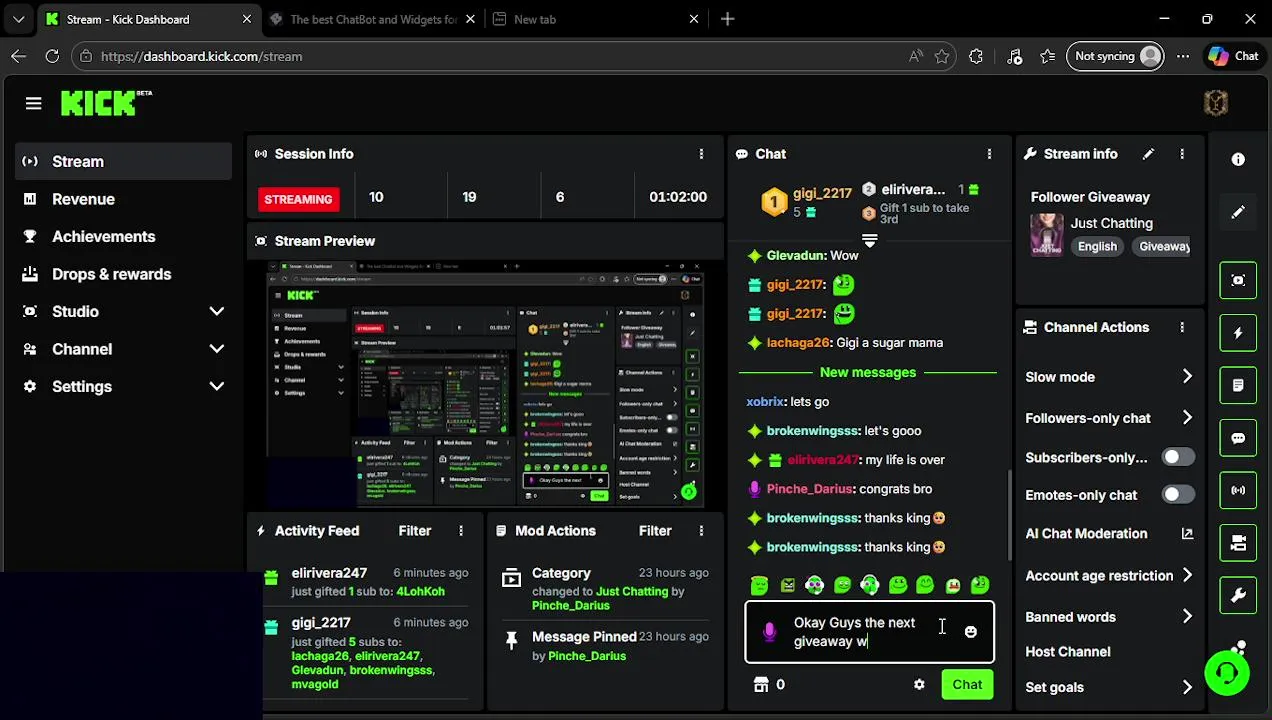Screen dimensions: 1272x720
Task: Click gifted user 4LohKoh in Activity Feed
Action: pyautogui.click(x=420, y=591)
